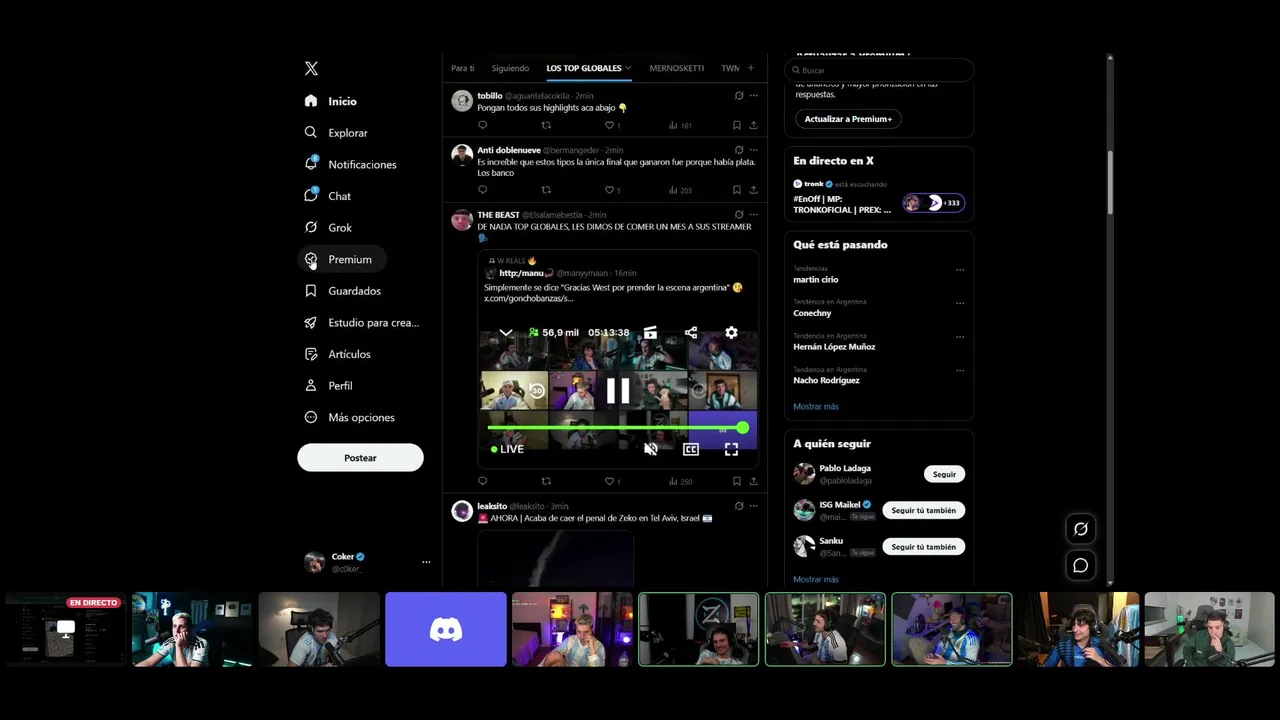Open more options on tobillo's post
Screen dimensions: 1280x720
coord(754,96)
